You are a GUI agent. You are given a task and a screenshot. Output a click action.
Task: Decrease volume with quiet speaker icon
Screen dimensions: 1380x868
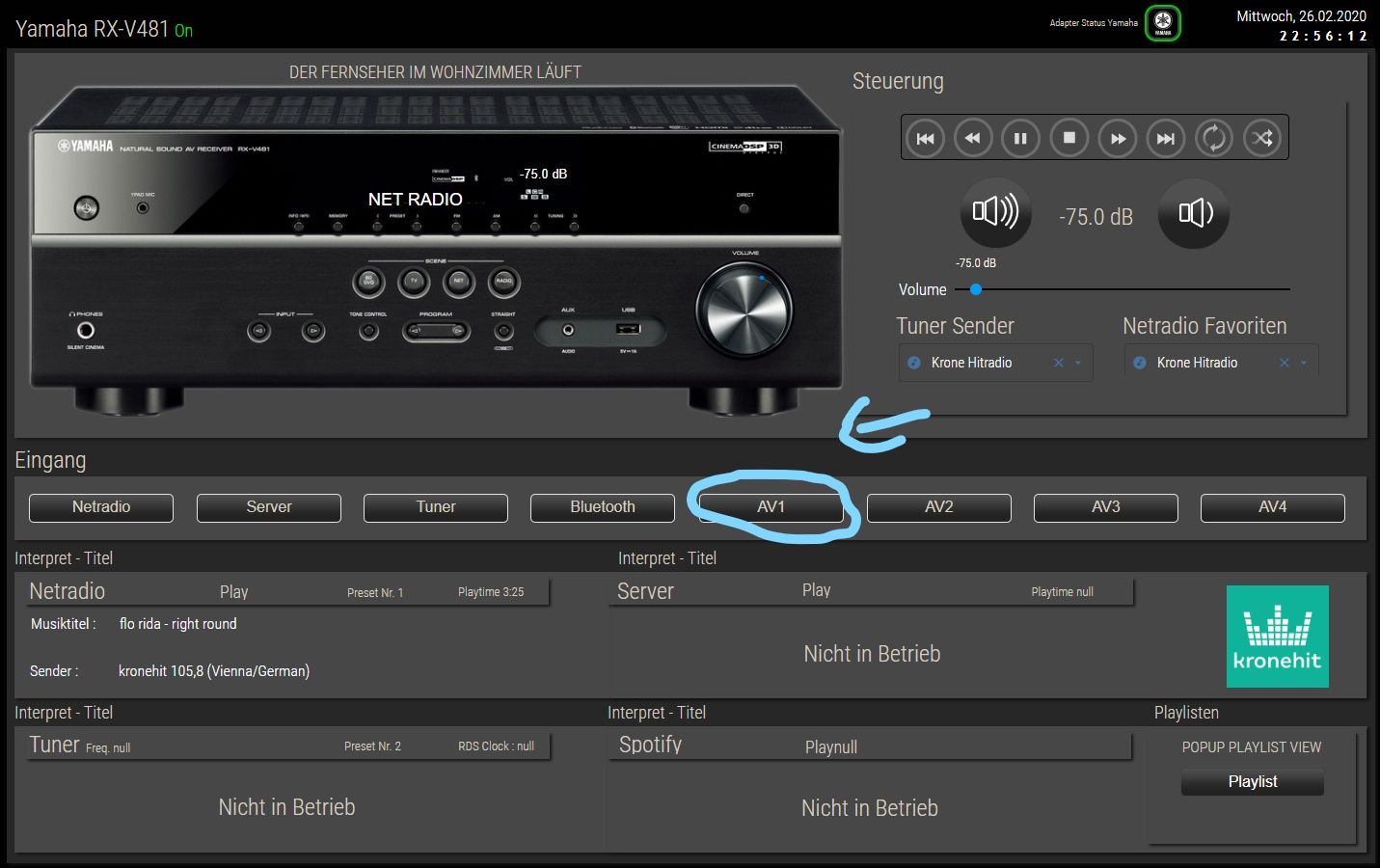(x=1194, y=213)
